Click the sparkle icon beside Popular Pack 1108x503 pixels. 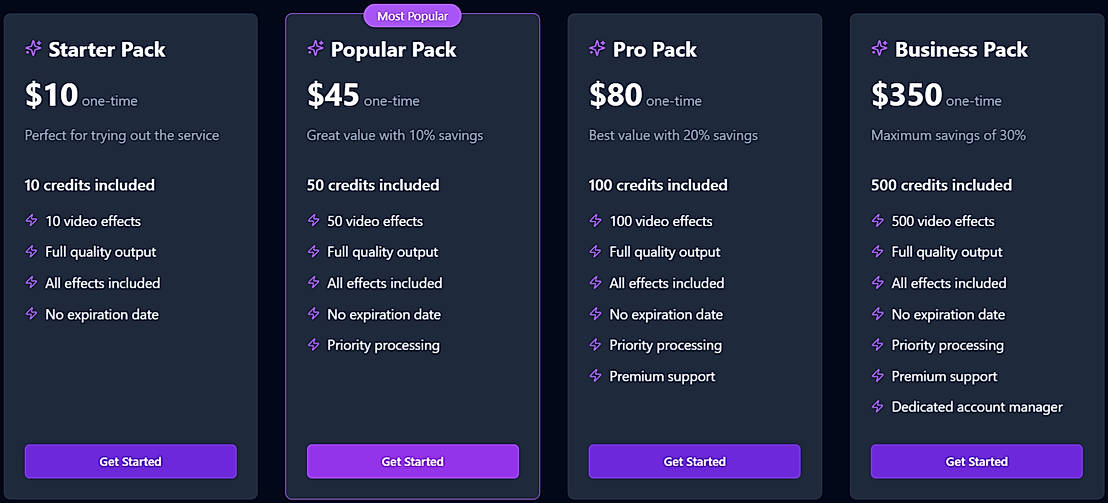click(315, 48)
